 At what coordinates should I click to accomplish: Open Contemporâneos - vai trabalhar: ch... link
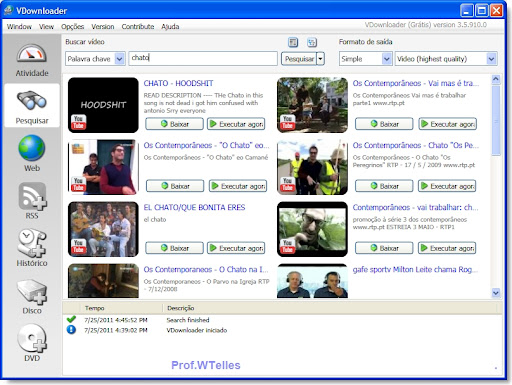point(415,207)
